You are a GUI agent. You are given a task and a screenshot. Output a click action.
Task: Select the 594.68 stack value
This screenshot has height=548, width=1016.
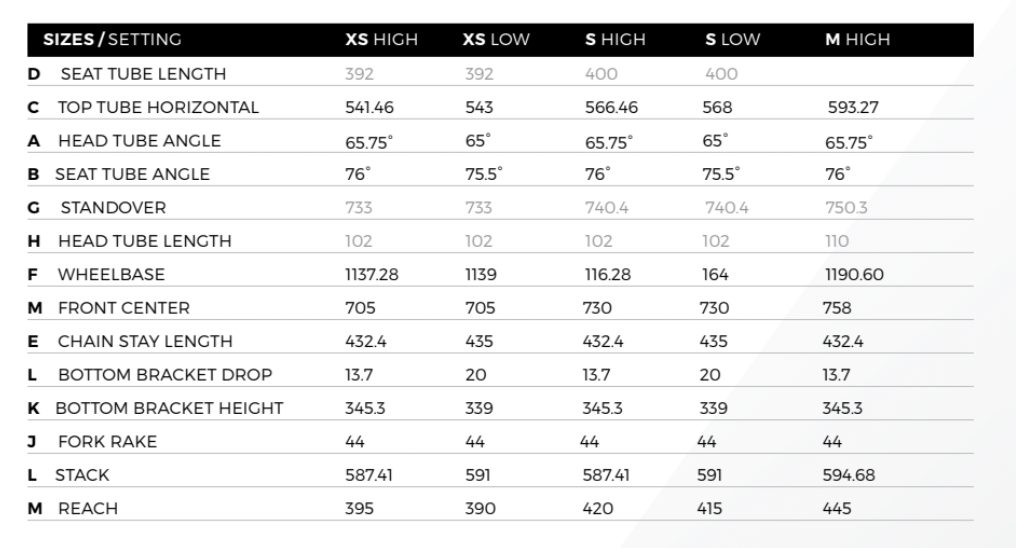tap(849, 475)
